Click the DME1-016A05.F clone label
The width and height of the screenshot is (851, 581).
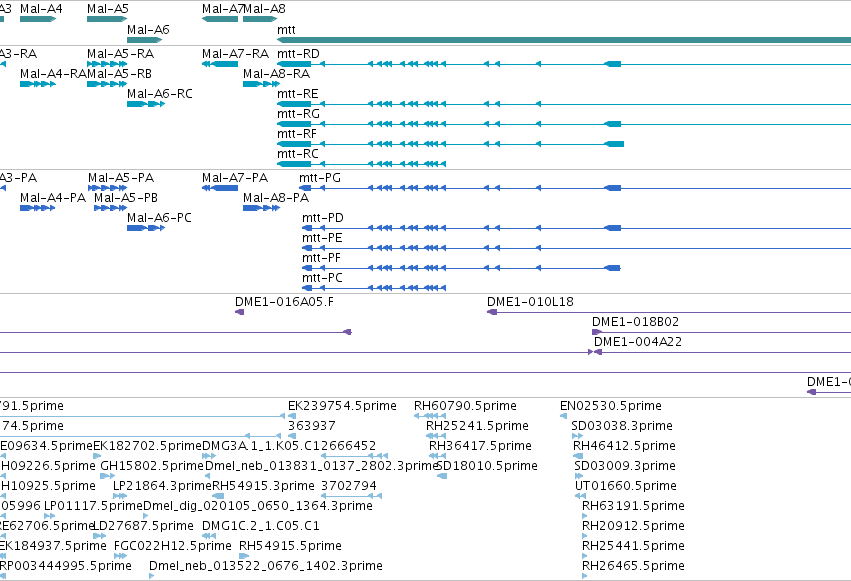pyautogui.click(x=284, y=302)
